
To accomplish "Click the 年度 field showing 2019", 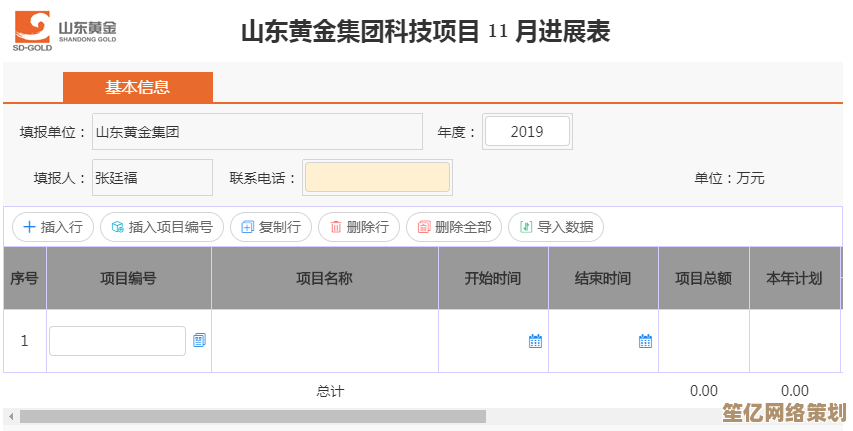I will coord(527,132).
